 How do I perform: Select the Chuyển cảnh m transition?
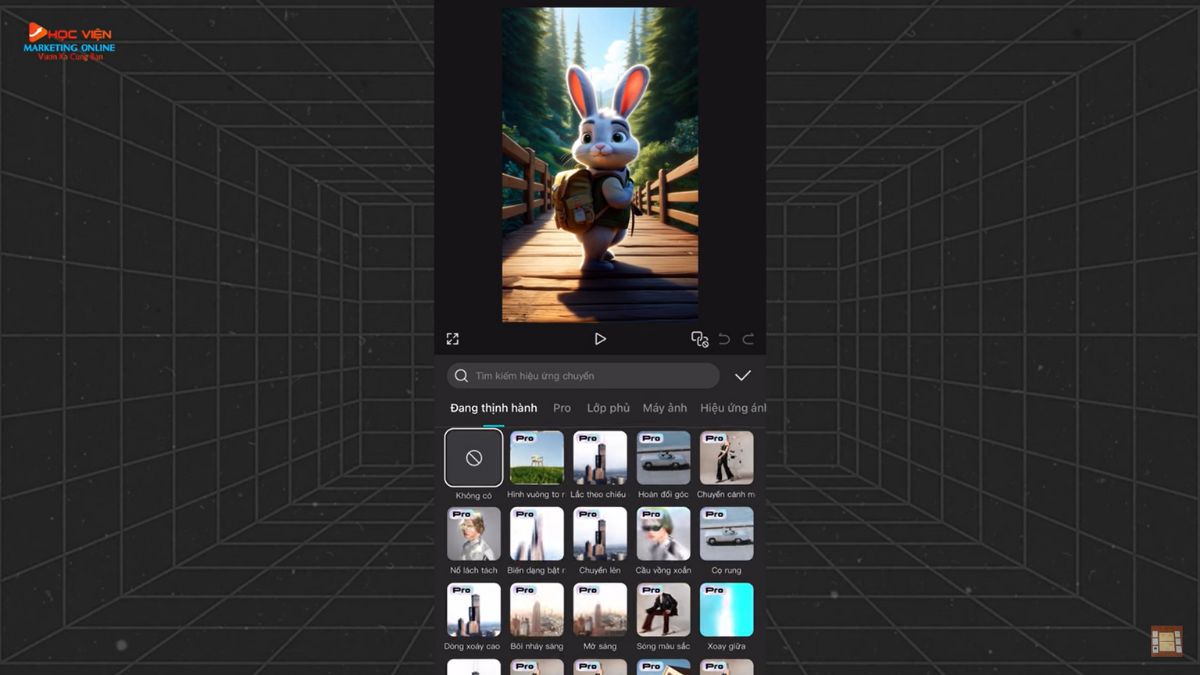727,458
